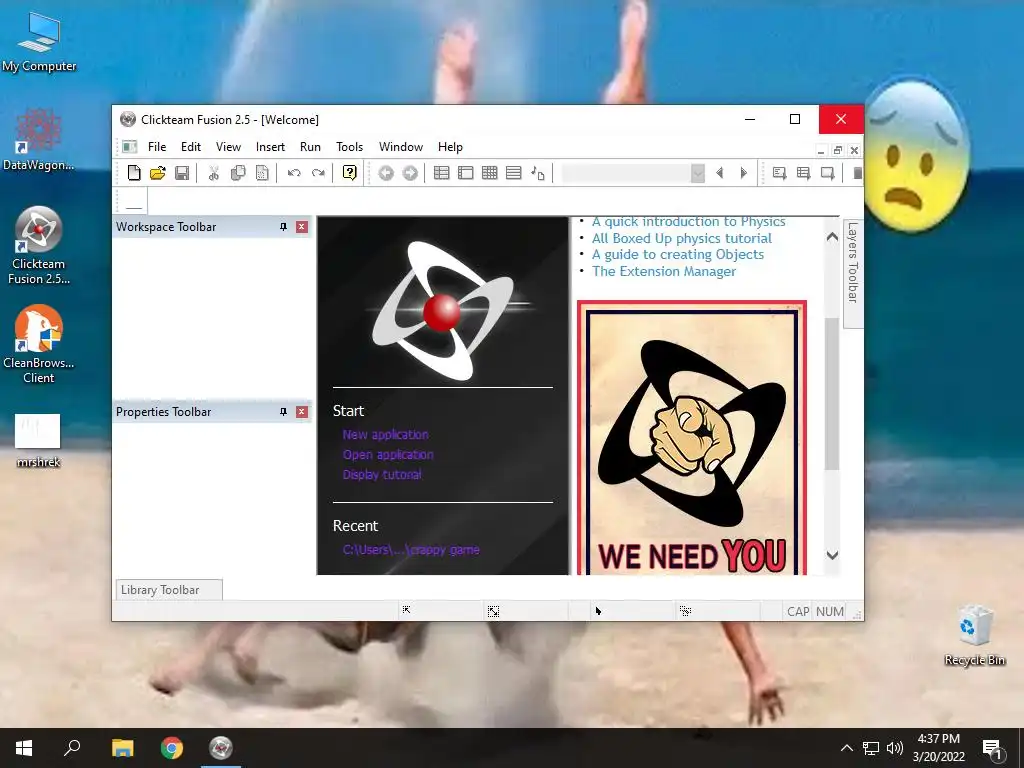
Task: Click the Copy toolbar icon
Action: point(238,173)
